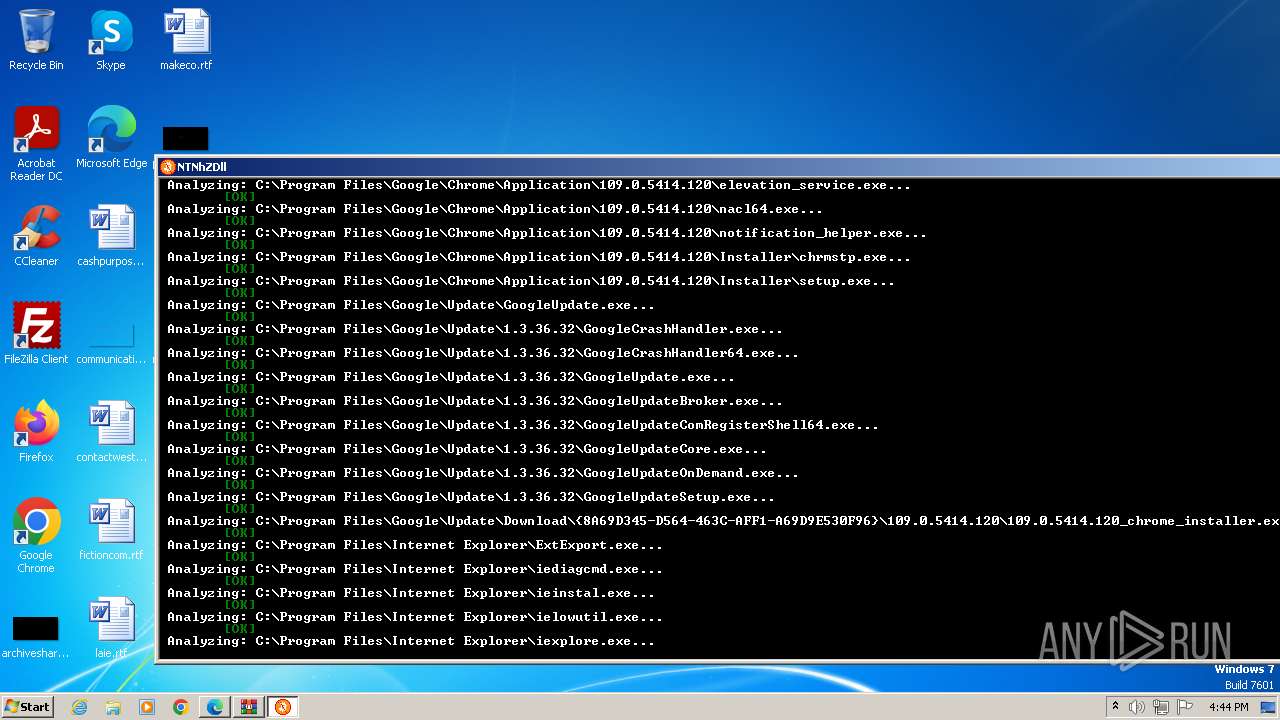The image size is (1280, 720).
Task: Open Edge from the taskbar
Action: tap(215, 707)
